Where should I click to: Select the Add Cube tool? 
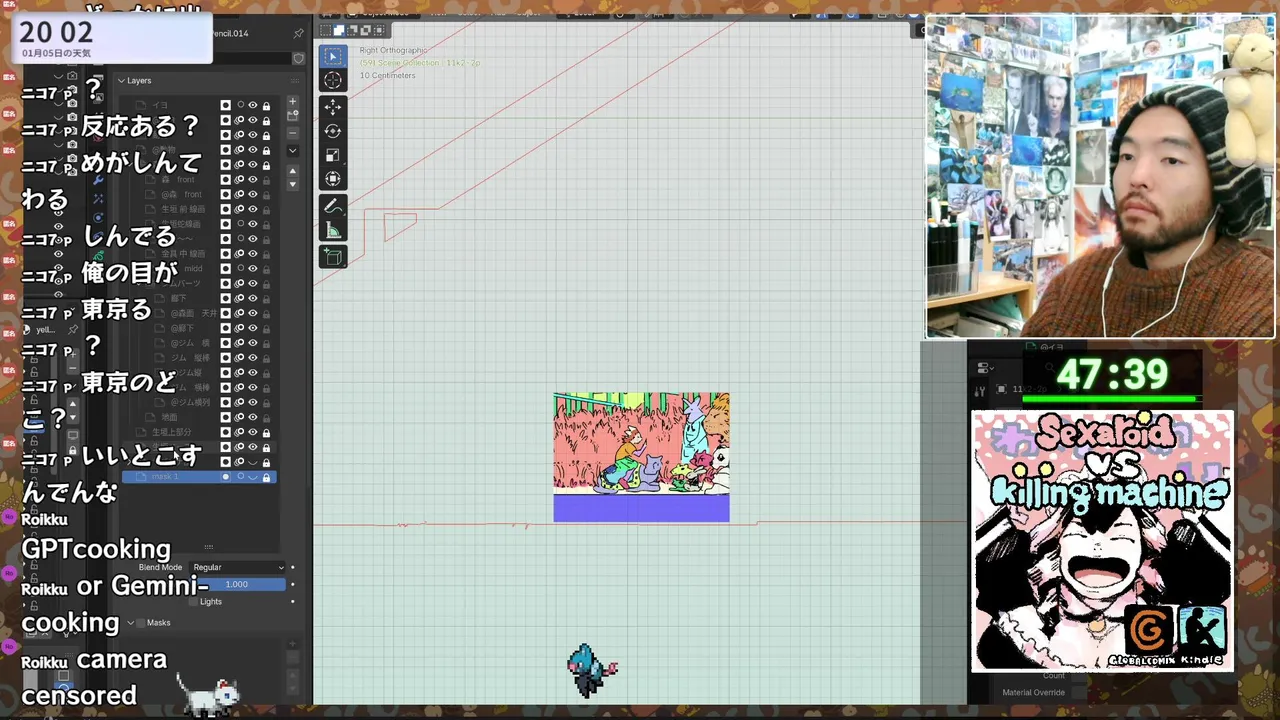(333, 257)
